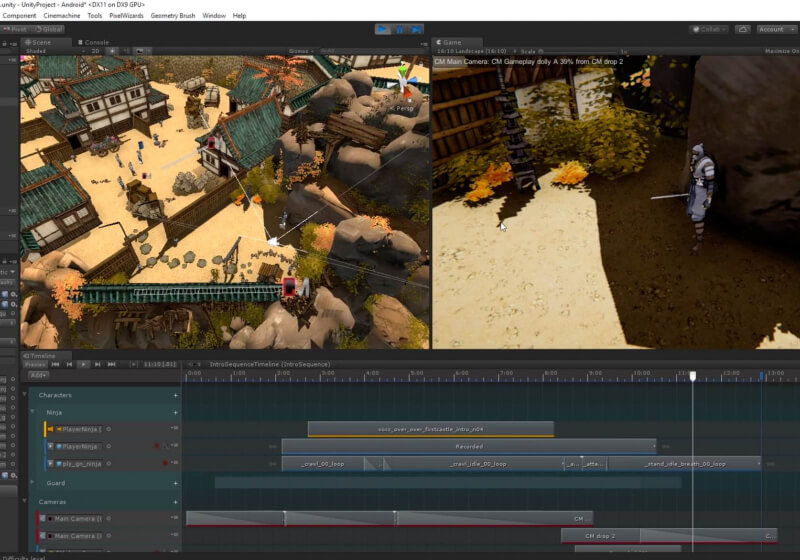
Task: Open the Timeline Add dropdown
Action: pyautogui.click(x=39, y=375)
